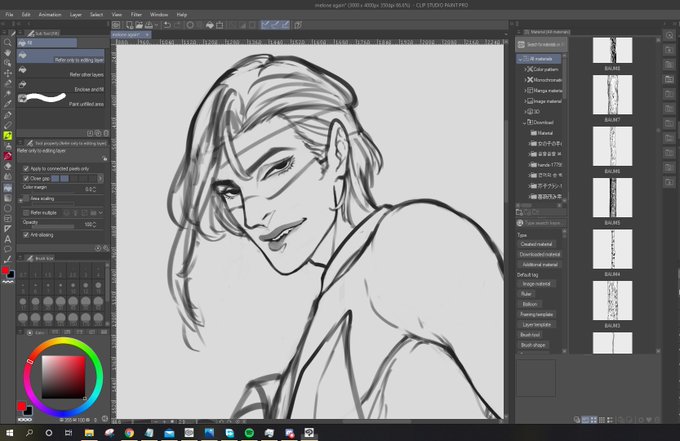Viewport: 680px width, 441px height.
Task: Click the Scale/Rotate transform icon in command bar
Action: [x=220, y=25]
